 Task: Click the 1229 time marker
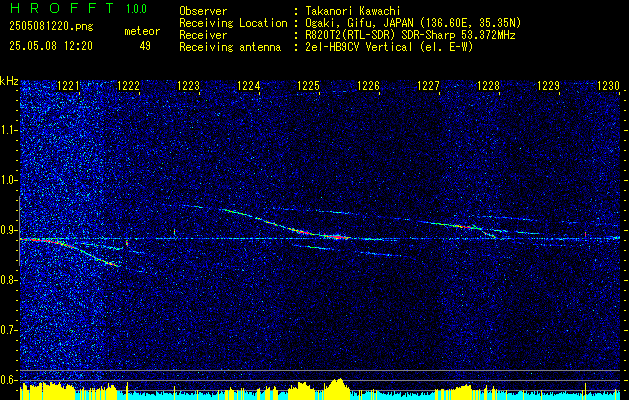[x=549, y=86]
